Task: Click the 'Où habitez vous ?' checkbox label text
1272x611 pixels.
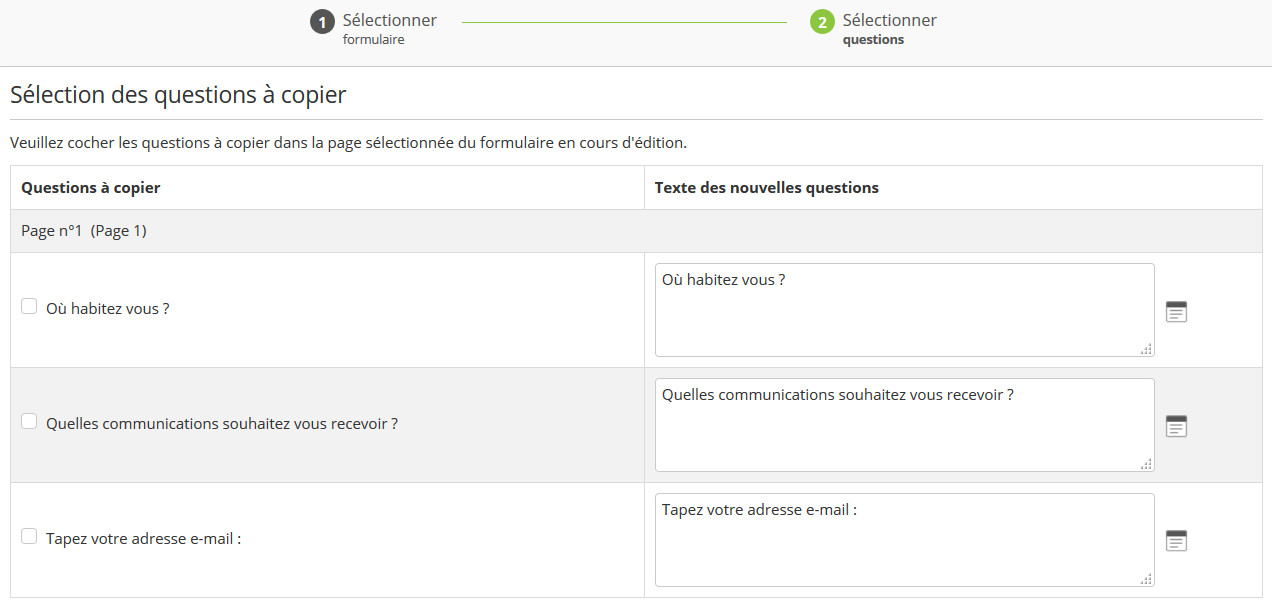Action: click(x=108, y=309)
